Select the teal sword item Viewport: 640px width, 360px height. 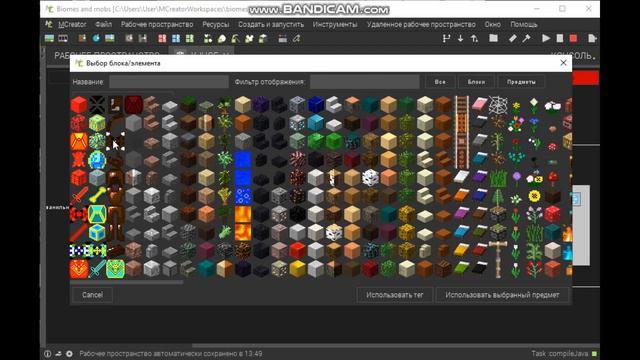point(97,269)
